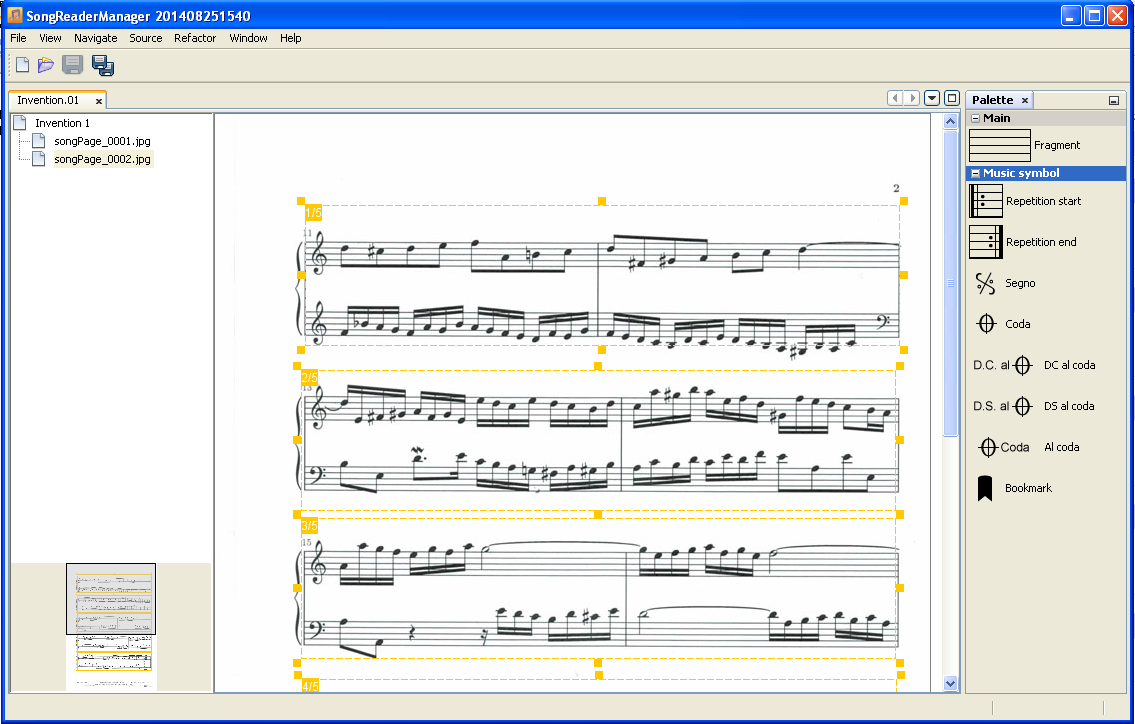Click the top-center handle of fragment 1/5
1135x724 pixels.
point(602,201)
